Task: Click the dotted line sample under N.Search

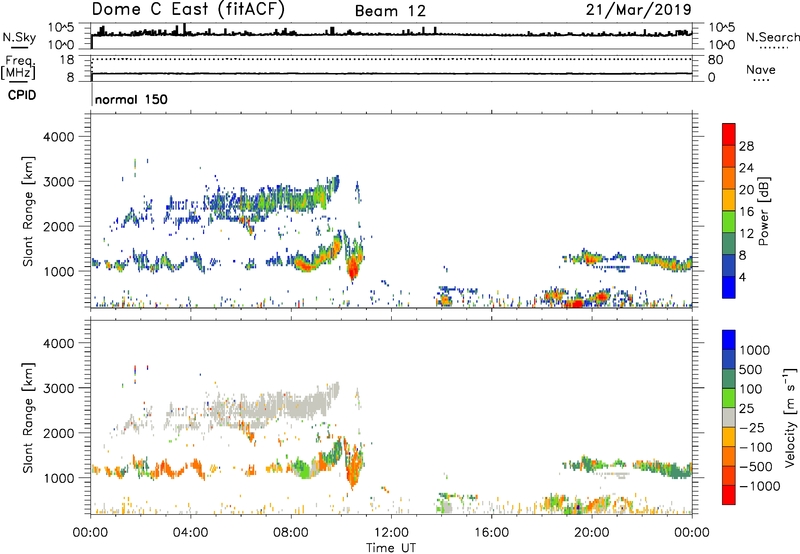Action: pos(773,47)
